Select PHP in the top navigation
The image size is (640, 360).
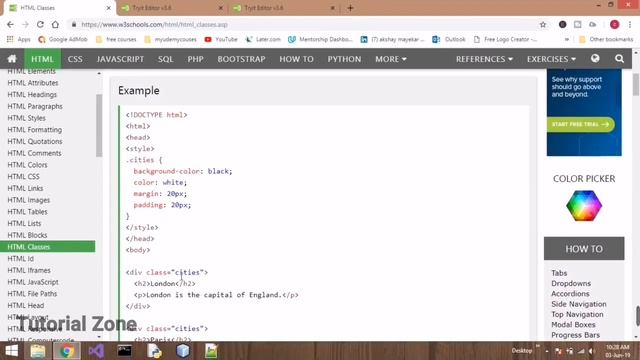point(196,59)
